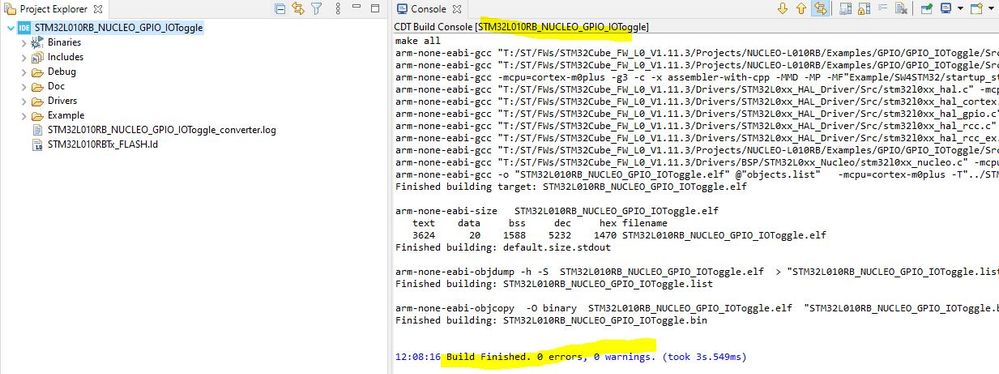Expand the Example folder

click(24, 116)
